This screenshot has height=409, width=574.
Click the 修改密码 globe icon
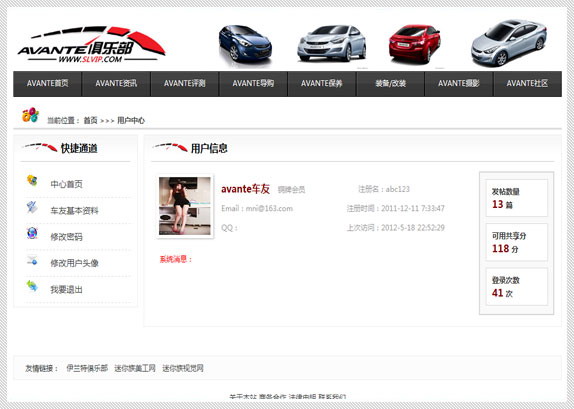coord(32,233)
